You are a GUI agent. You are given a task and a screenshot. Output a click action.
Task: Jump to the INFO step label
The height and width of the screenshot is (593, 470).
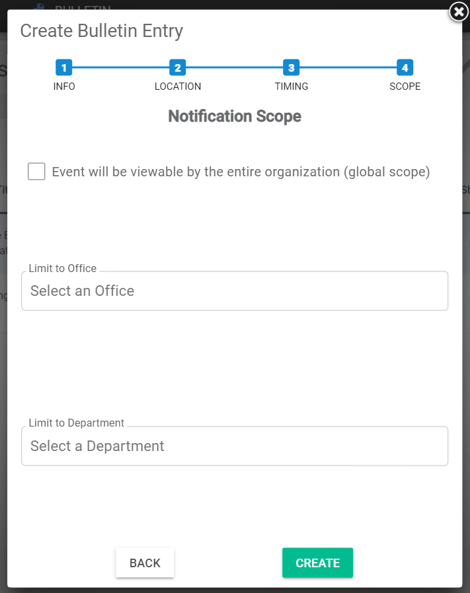(64, 86)
